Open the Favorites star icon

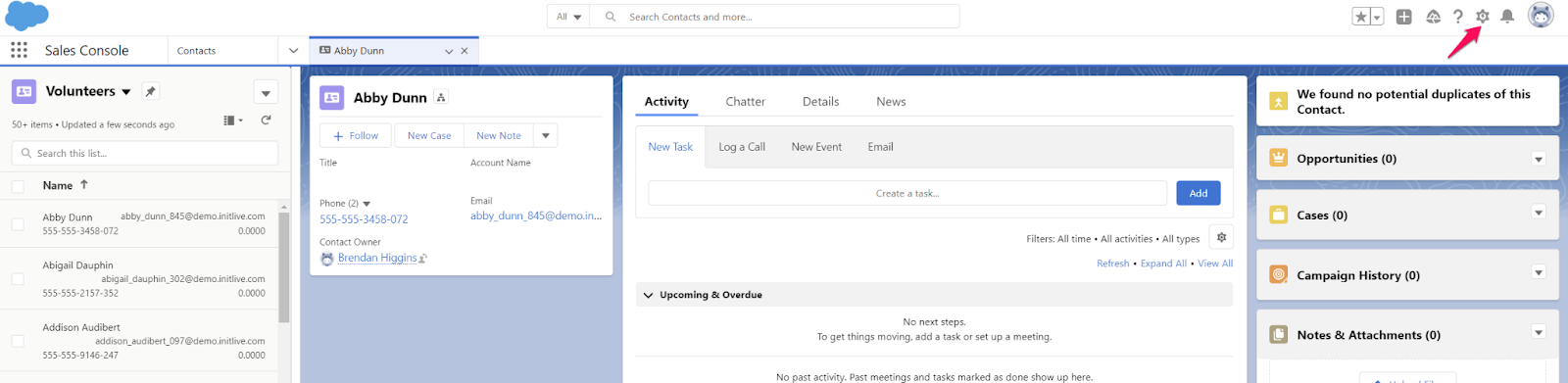coord(1361,17)
